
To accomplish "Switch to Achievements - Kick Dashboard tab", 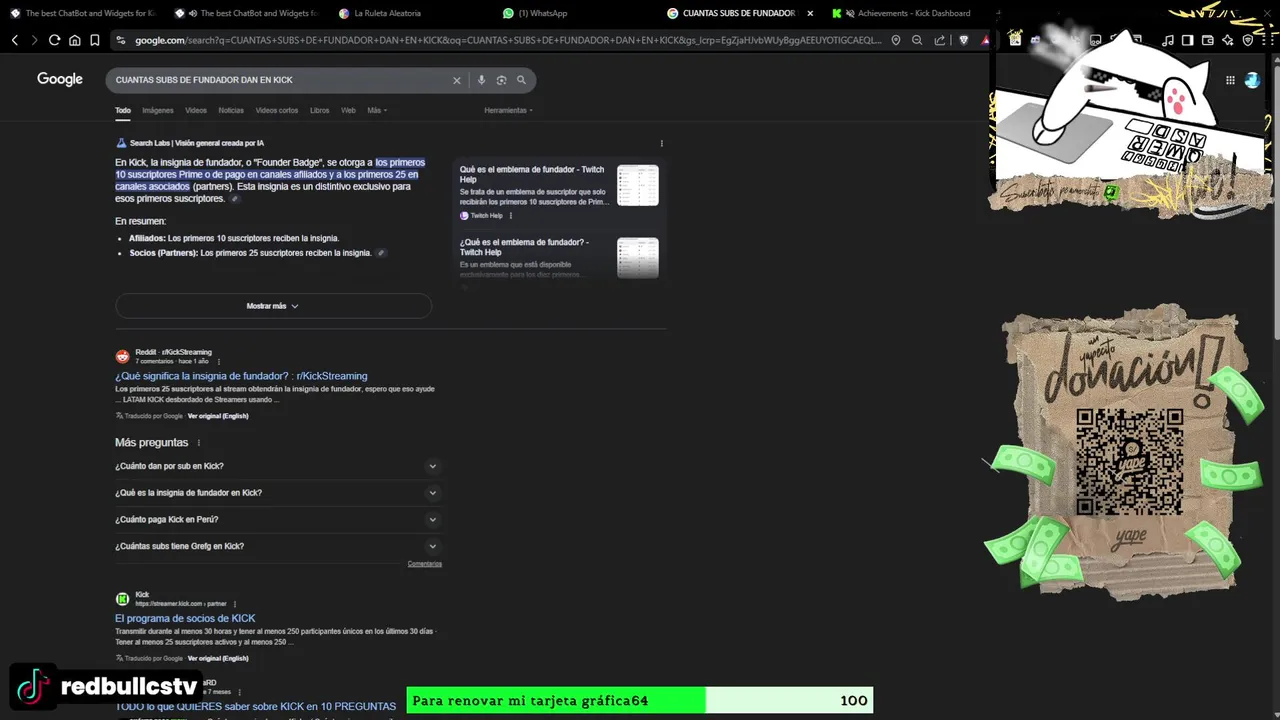I will pyautogui.click(x=907, y=13).
